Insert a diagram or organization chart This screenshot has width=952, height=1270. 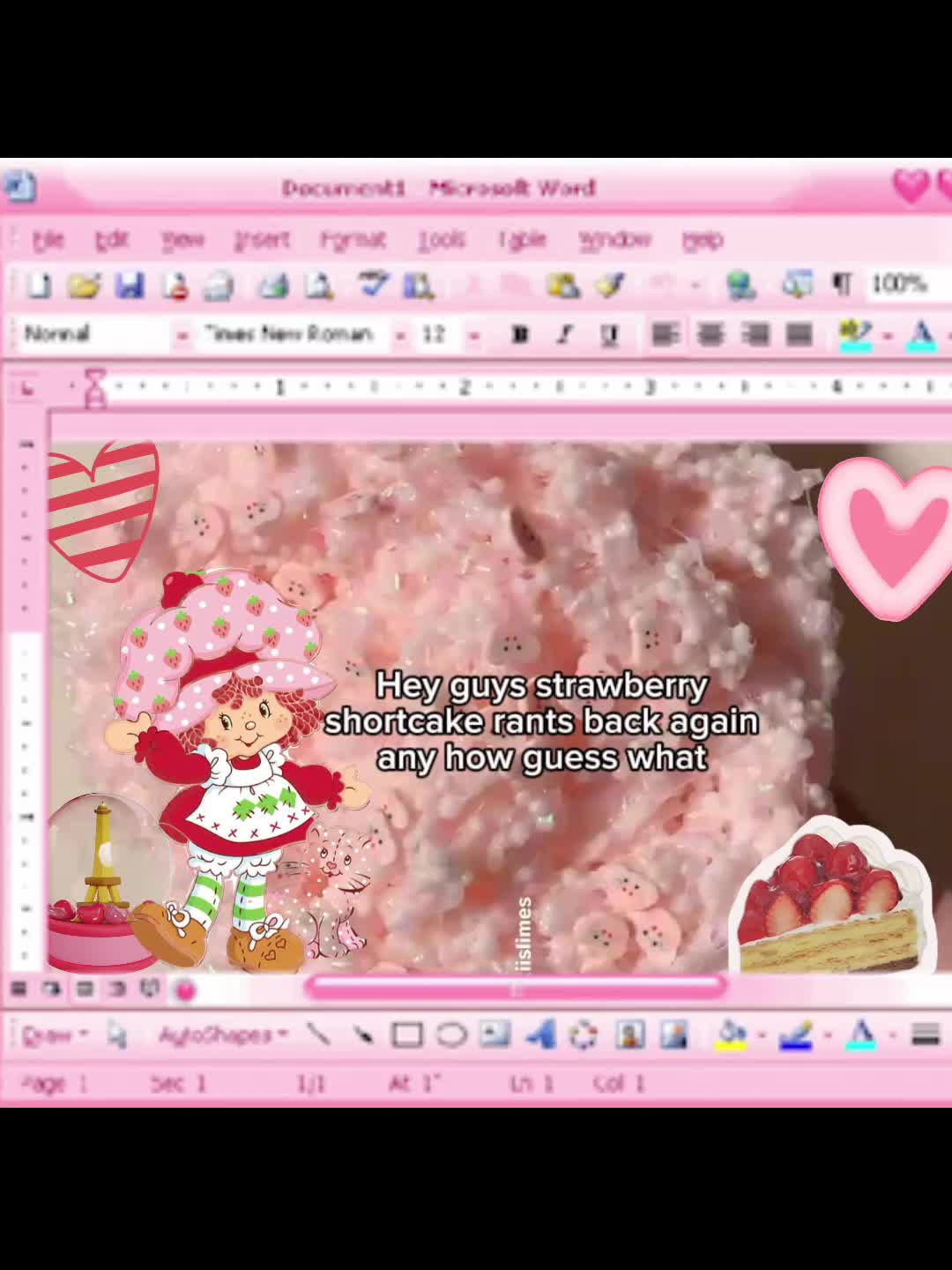[584, 1034]
